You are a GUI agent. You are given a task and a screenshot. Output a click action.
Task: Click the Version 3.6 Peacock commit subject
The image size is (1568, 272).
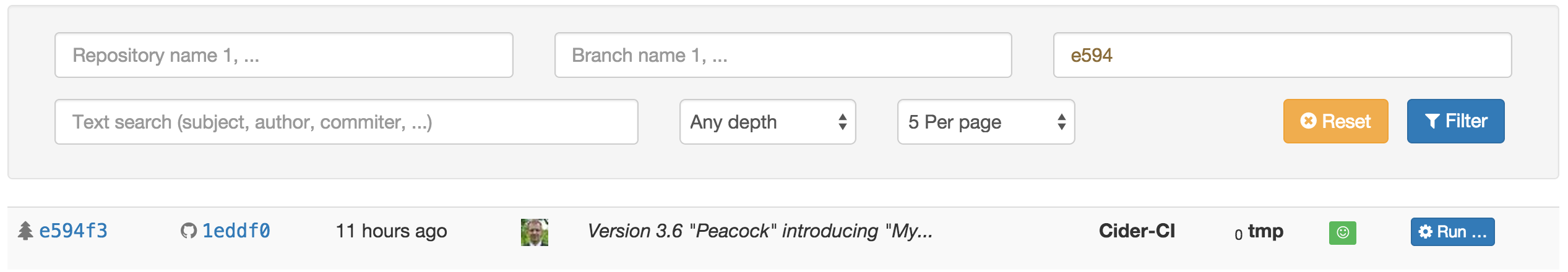click(760, 231)
